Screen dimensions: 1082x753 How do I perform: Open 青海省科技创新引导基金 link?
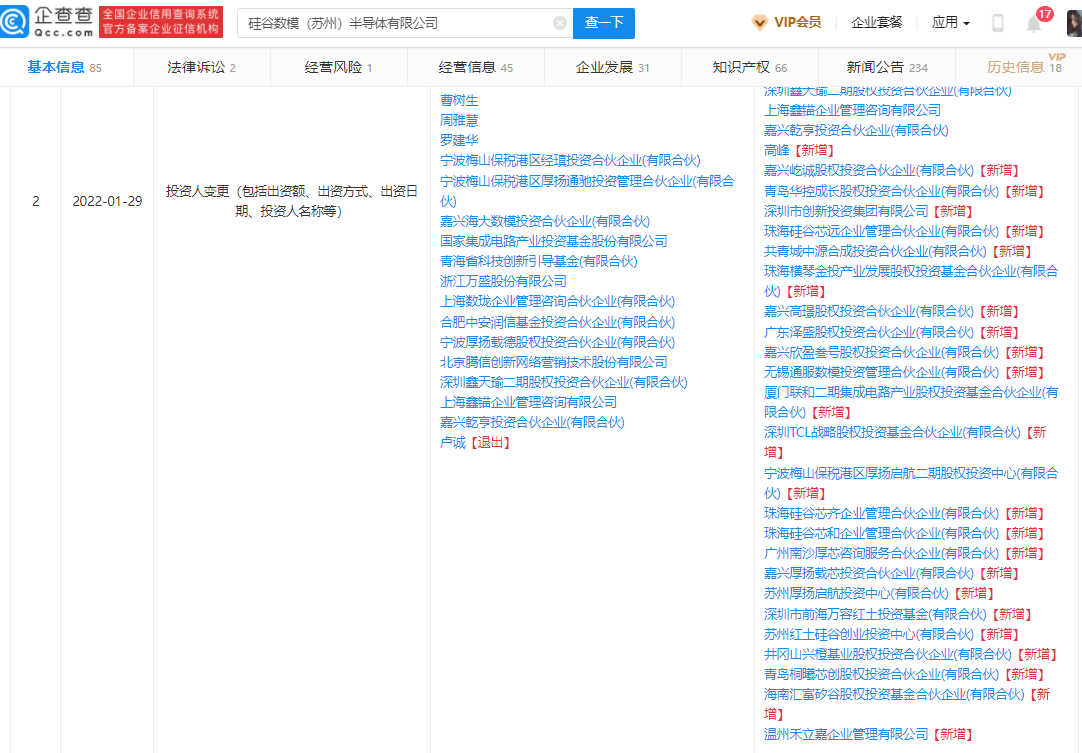(x=538, y=262)
